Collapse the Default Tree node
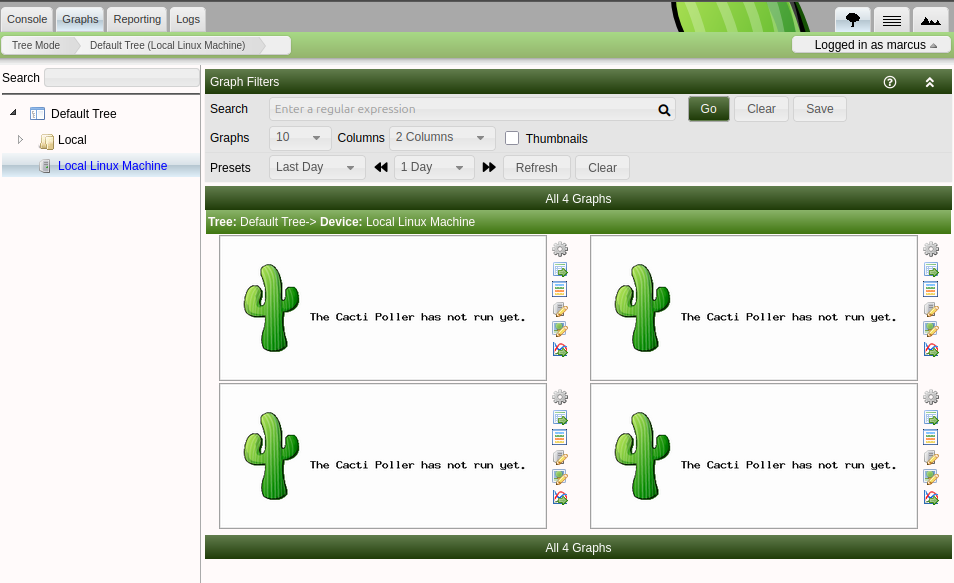The image size is (954, 583). coord(13,113)
